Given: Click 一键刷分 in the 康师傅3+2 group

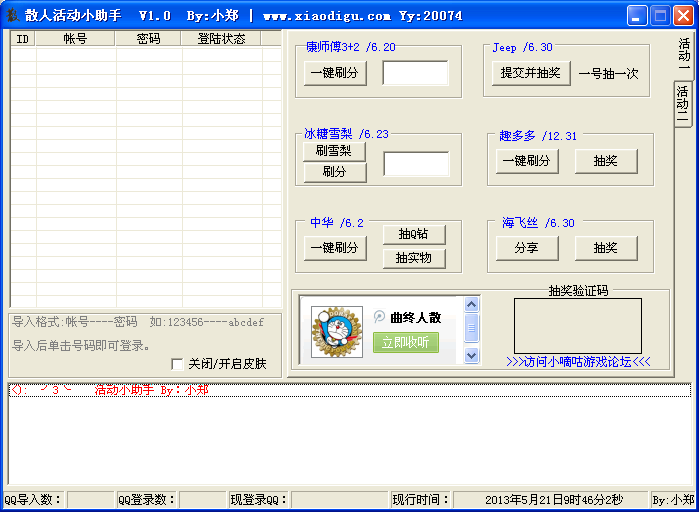Looking at the screenshot, I should click(335, 73).
